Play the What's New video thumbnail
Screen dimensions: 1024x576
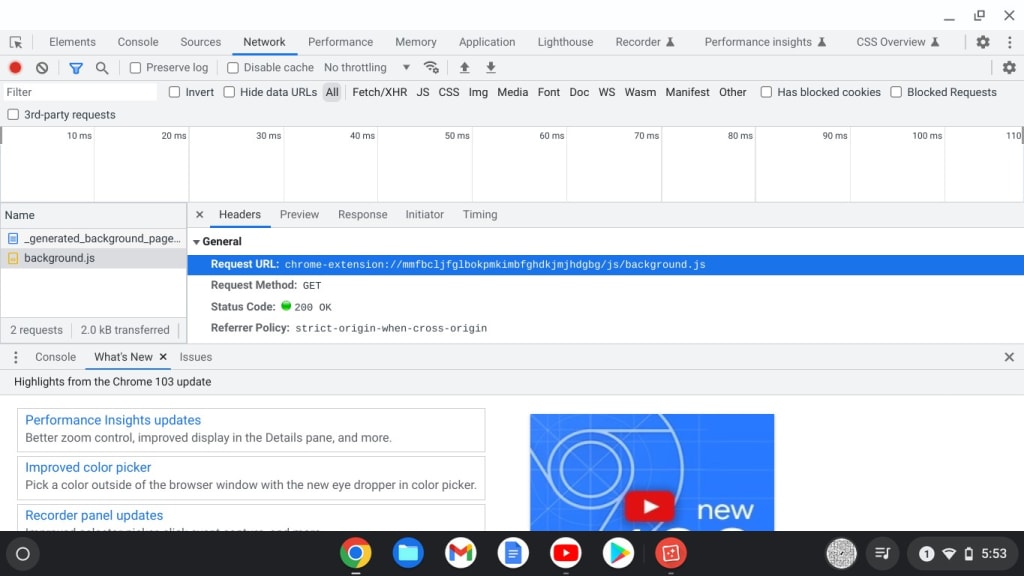[x=652, y=472]
